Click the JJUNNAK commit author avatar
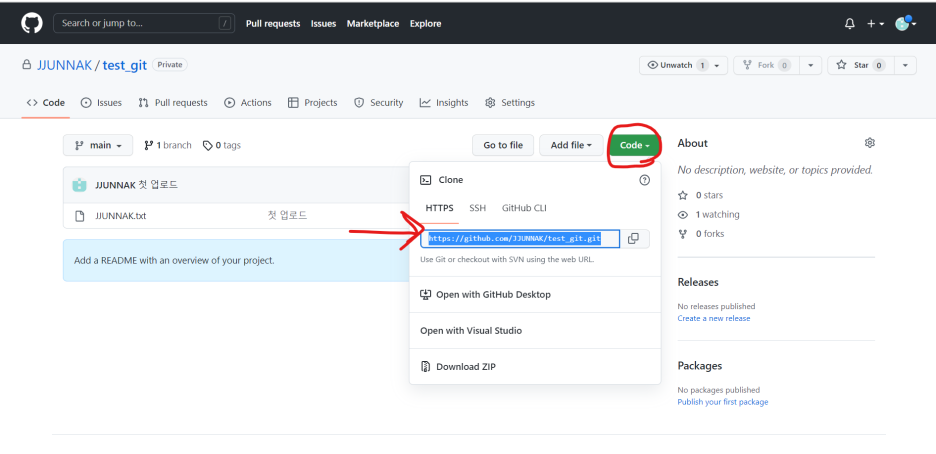 (x=79, y=185)
